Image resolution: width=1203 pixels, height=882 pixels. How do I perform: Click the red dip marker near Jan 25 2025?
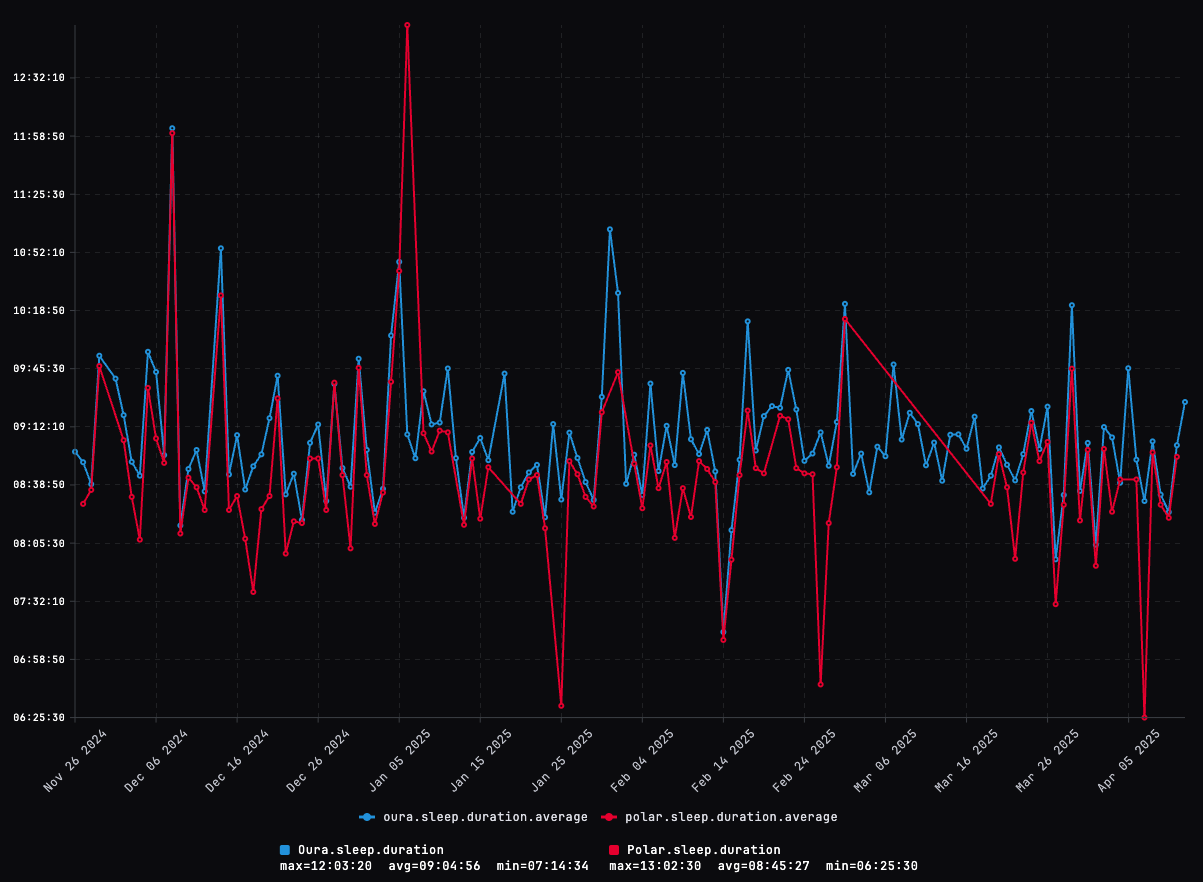pos(561,705)
